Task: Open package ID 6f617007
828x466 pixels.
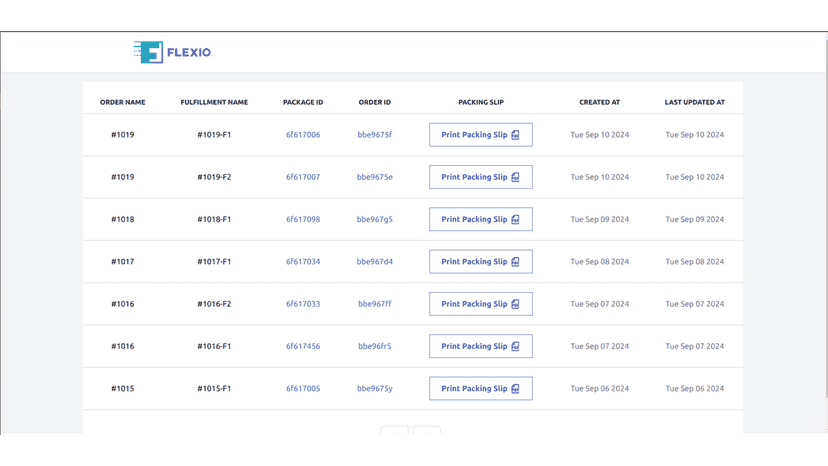Action: (x=303, y=177)
